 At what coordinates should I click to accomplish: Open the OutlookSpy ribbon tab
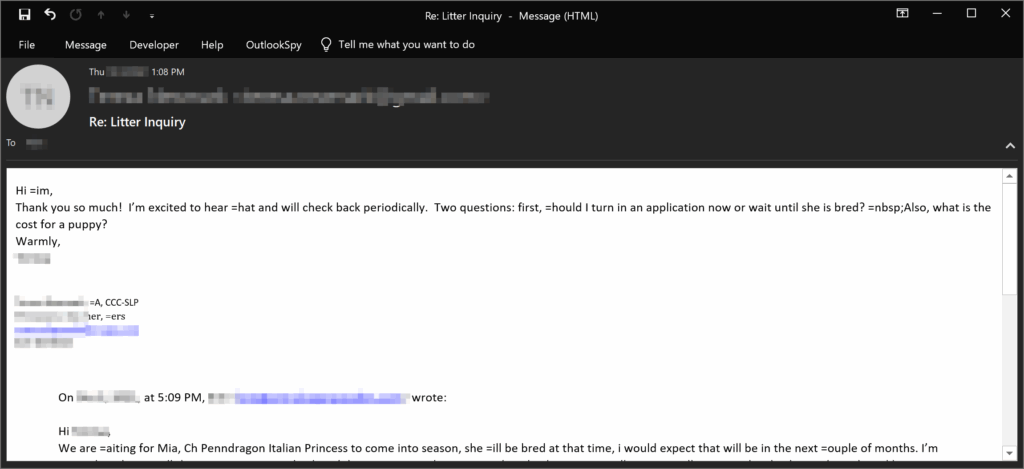pyautogui.click(x=271, y=45)
